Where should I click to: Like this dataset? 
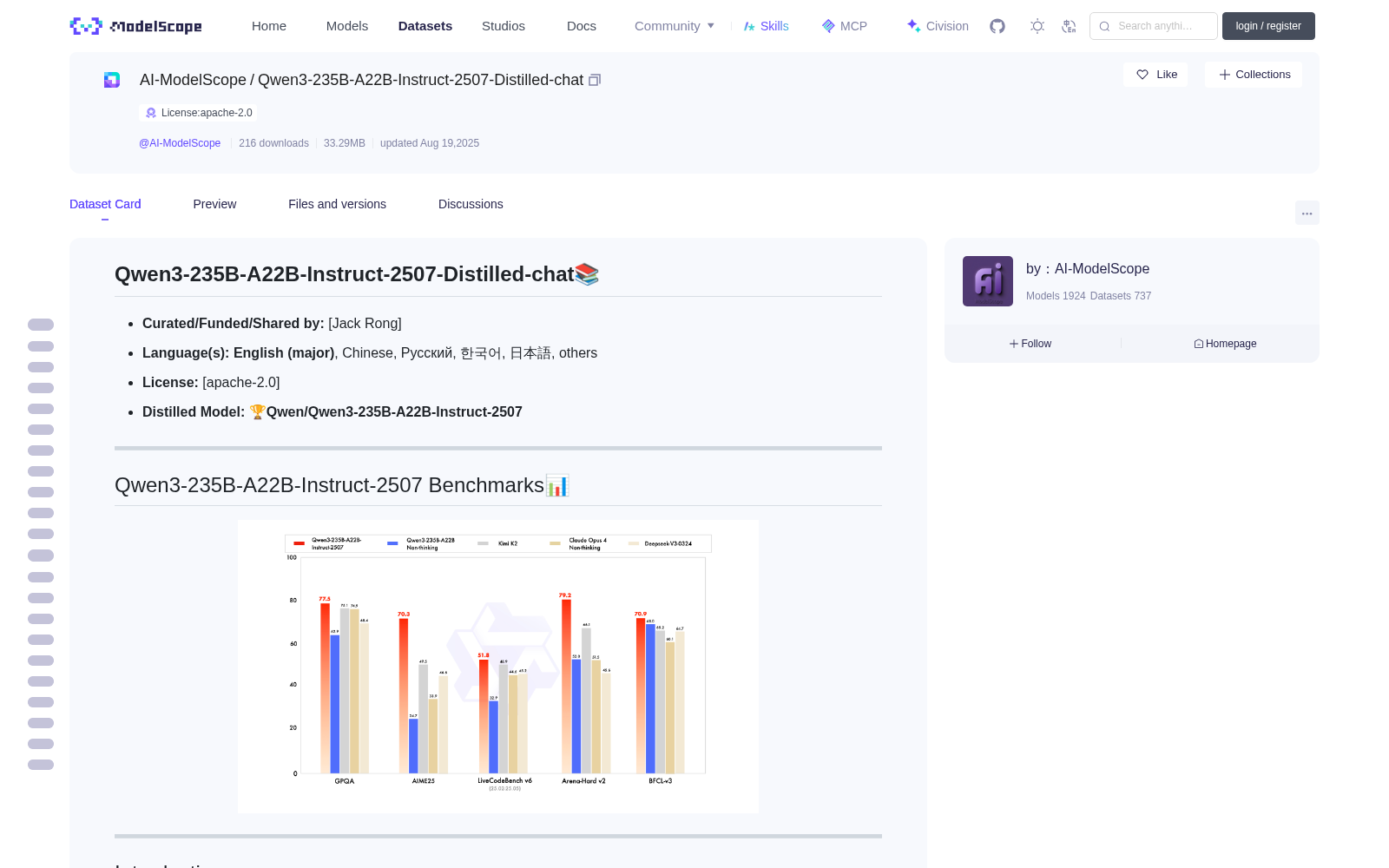click(x=1156, y=75)
